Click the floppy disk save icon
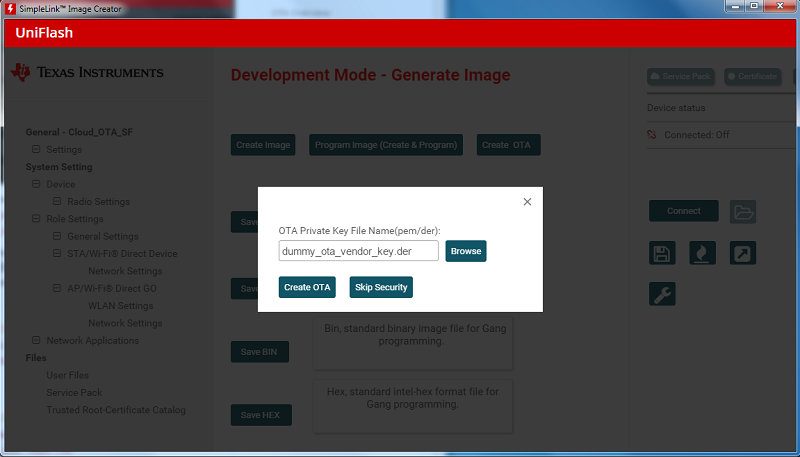800x457 pixels. (662, 253)
